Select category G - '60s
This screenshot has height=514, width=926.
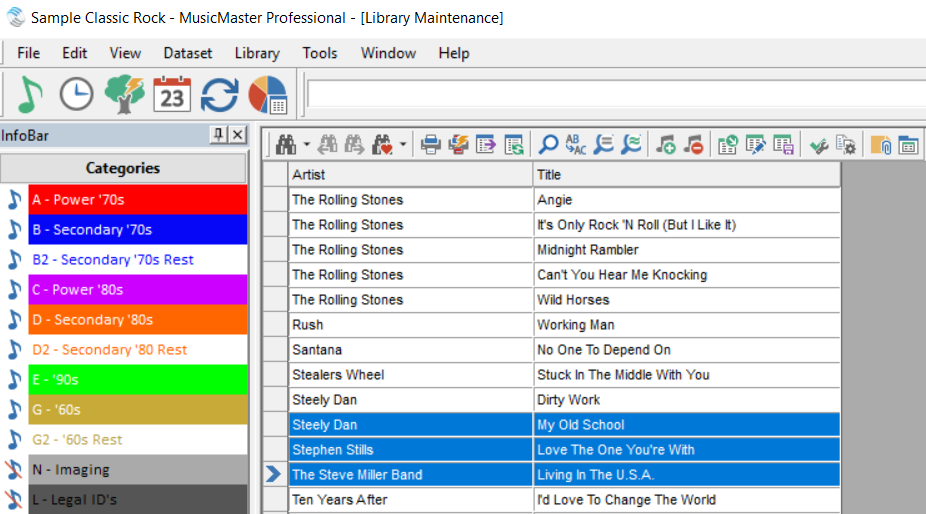point(138,410)
